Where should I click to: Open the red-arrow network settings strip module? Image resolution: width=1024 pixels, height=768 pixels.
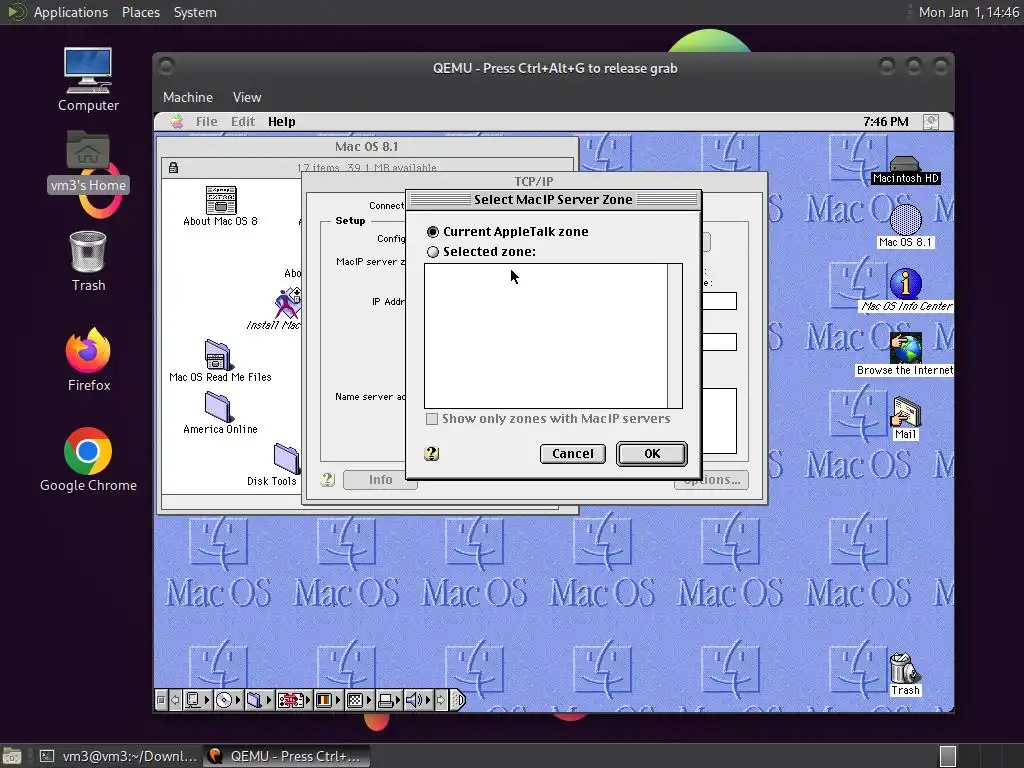tap(293, 701)
